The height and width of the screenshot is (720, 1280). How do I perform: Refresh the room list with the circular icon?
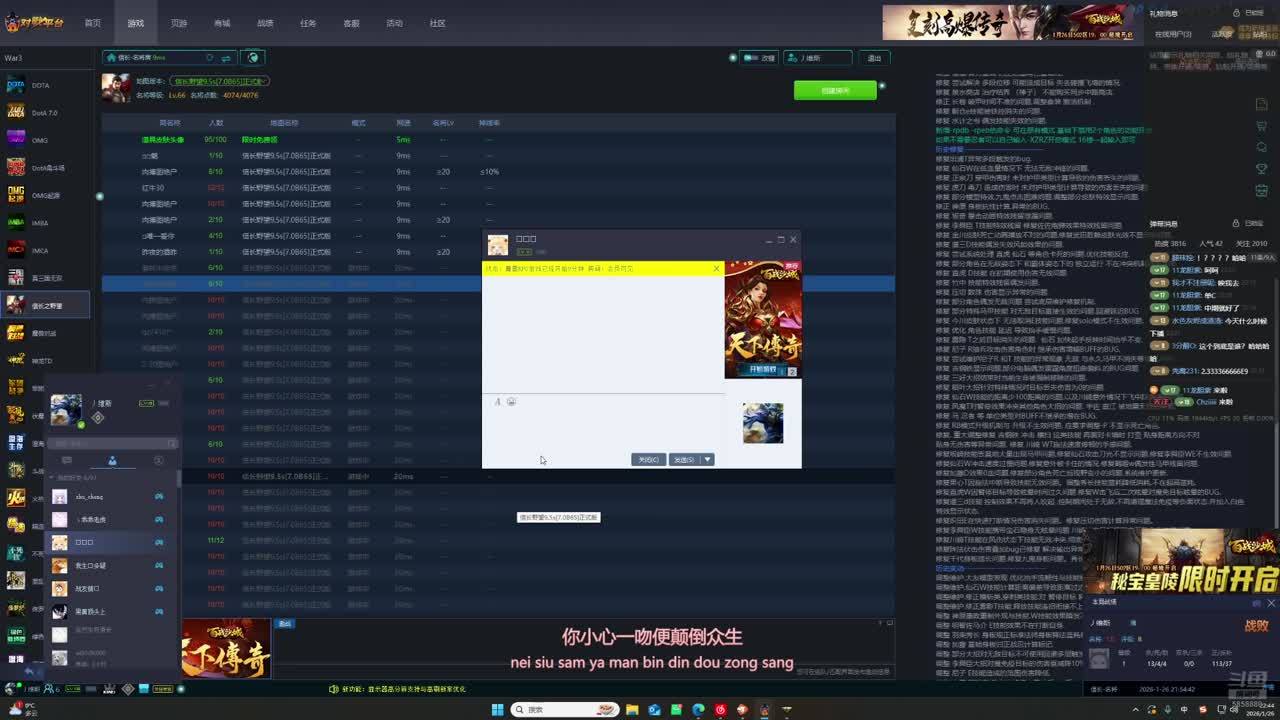click(209, 58)
